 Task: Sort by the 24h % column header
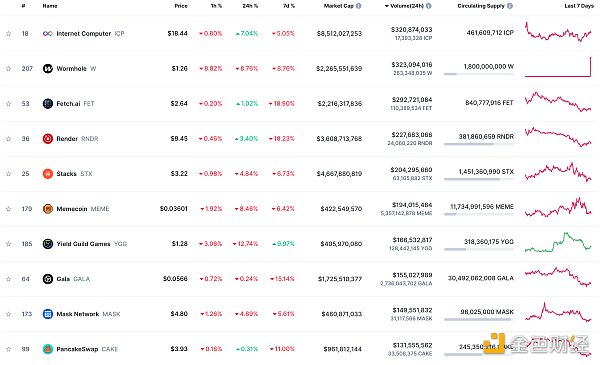tap(250, 6)
